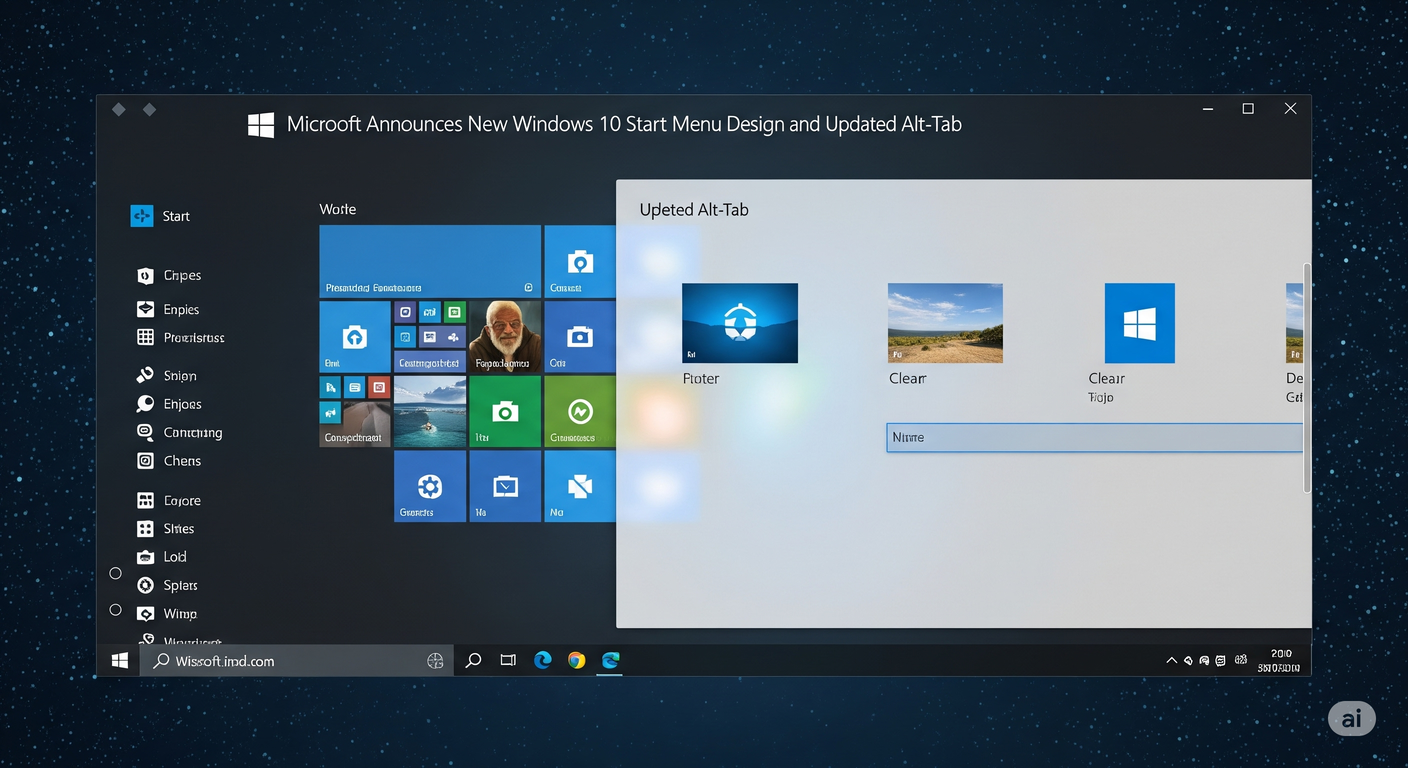The width and height of the screenshot is (1408, 768).
Task: Click the magnifier icon right of the search box
Action: [474, 660]
